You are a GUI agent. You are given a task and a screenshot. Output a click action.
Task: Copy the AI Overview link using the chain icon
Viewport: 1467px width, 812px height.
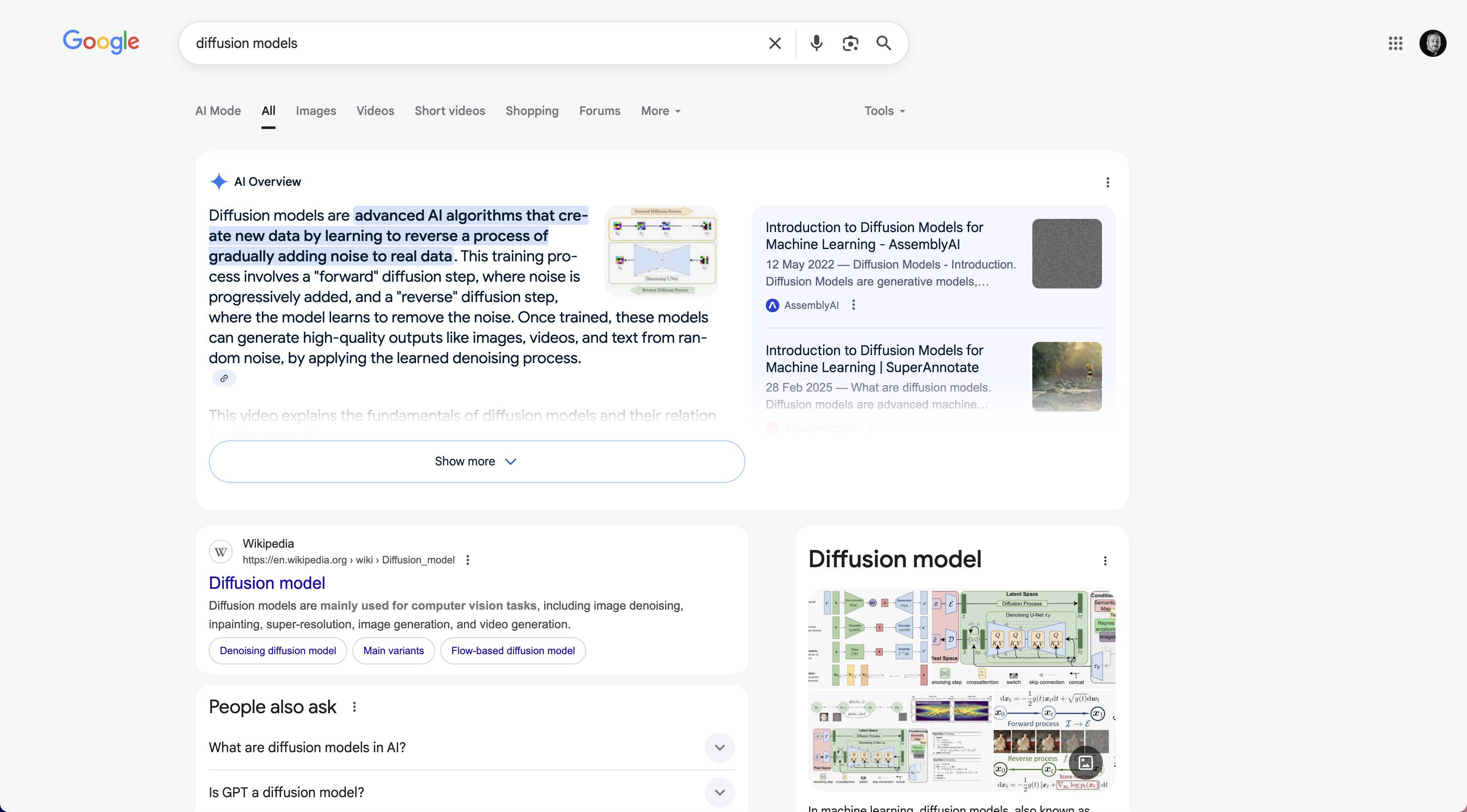click(x=224, y=378)
